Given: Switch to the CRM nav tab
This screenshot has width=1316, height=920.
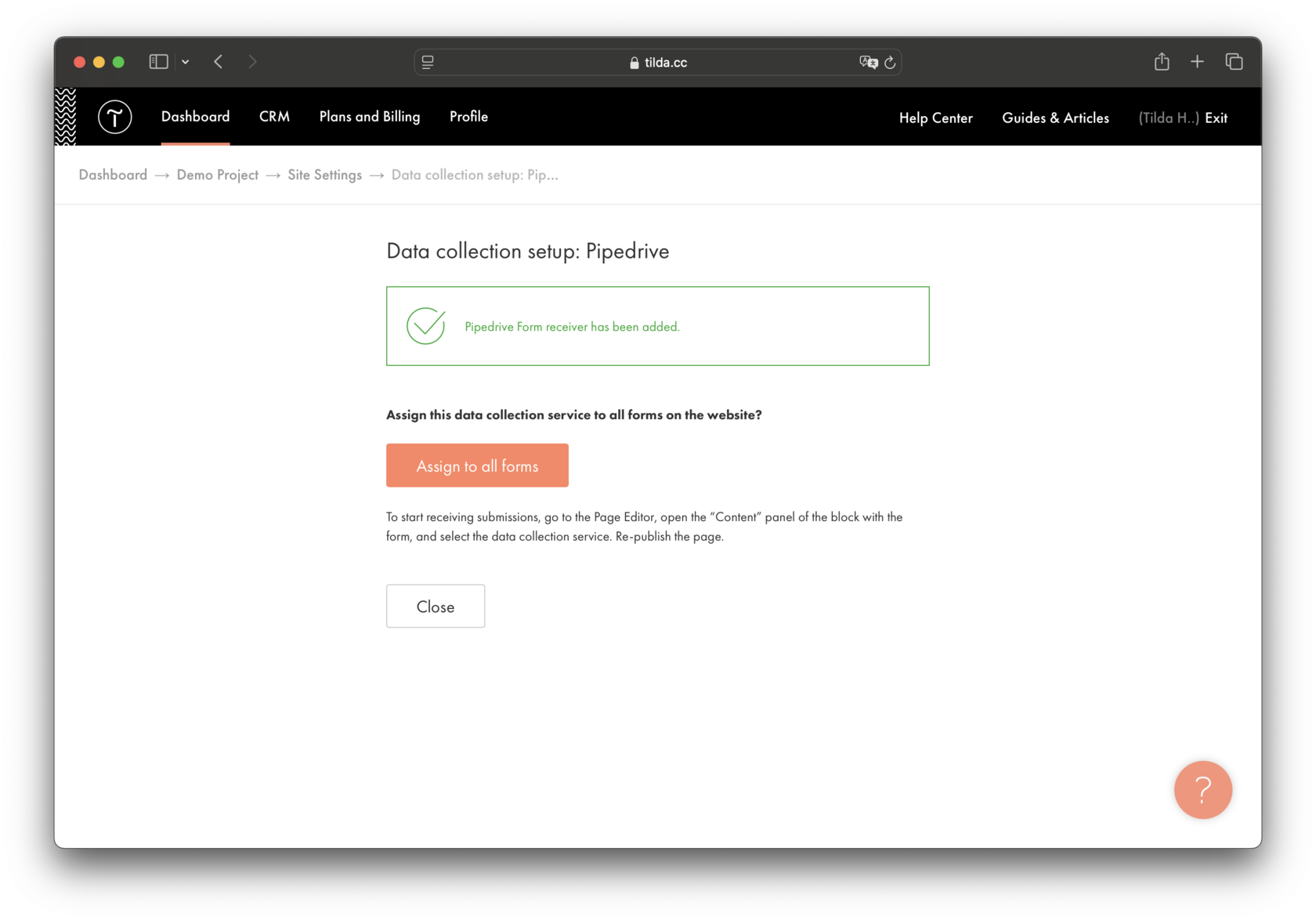Looking at the screenshot, I should pos(274,117).
